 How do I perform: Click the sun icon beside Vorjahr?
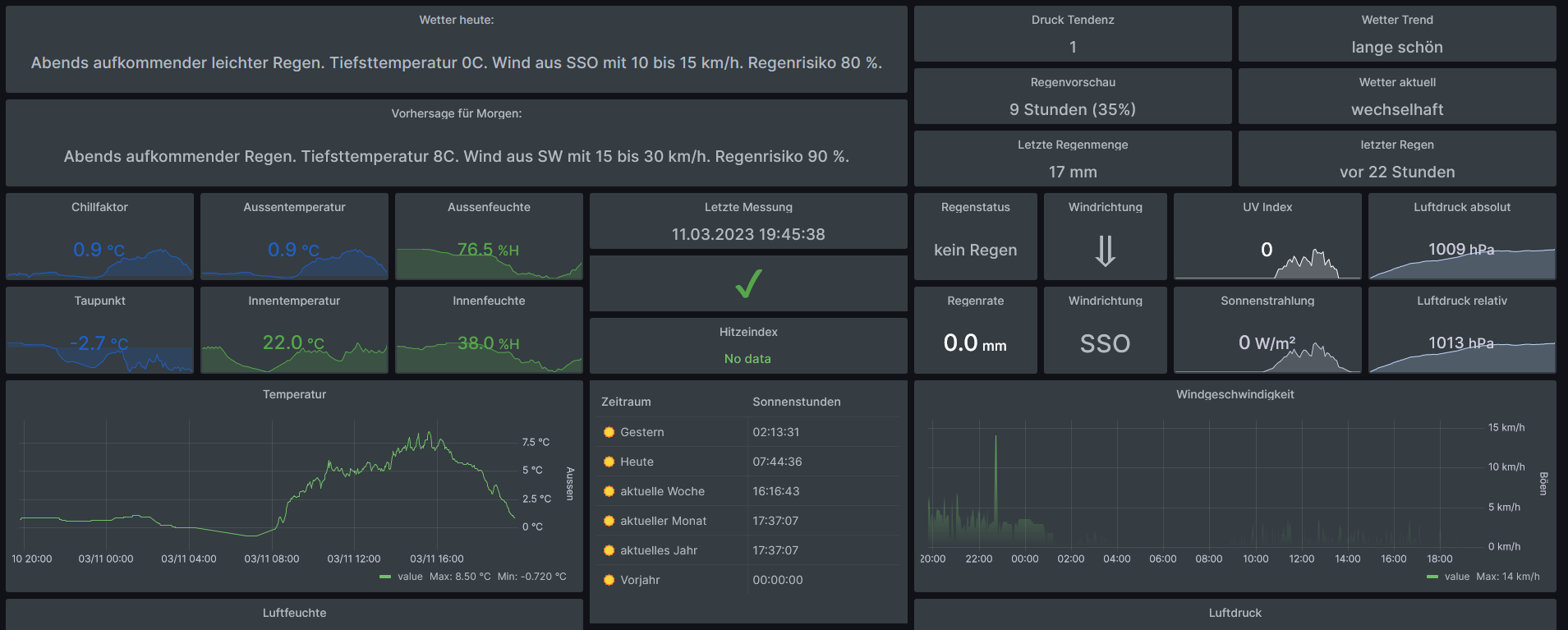[x=609, y=580]
